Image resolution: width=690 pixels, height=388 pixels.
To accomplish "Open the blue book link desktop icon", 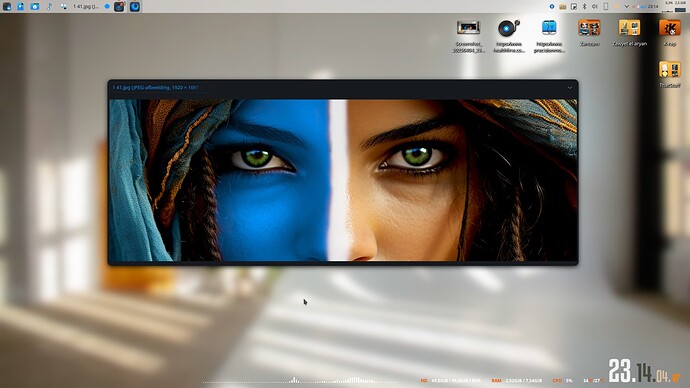I will [x=549, y=28].
